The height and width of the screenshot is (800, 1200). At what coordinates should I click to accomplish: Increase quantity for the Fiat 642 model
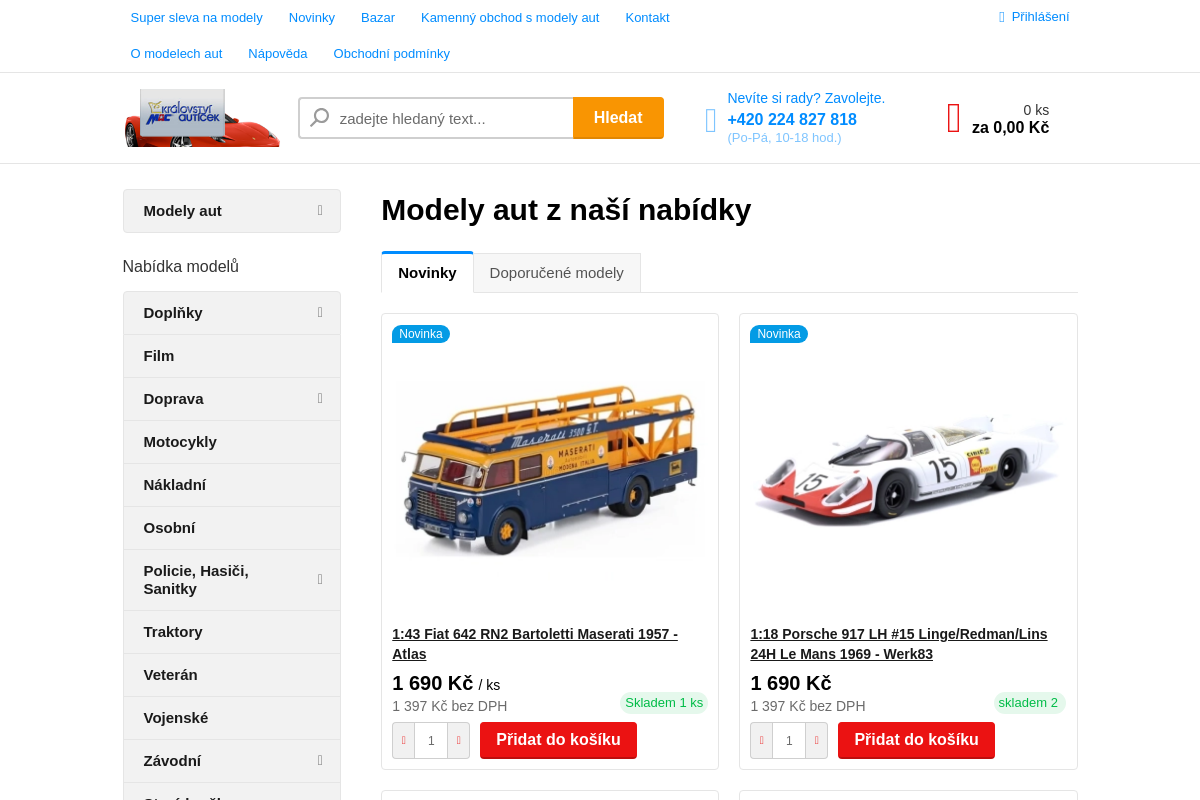pos(458,741)
